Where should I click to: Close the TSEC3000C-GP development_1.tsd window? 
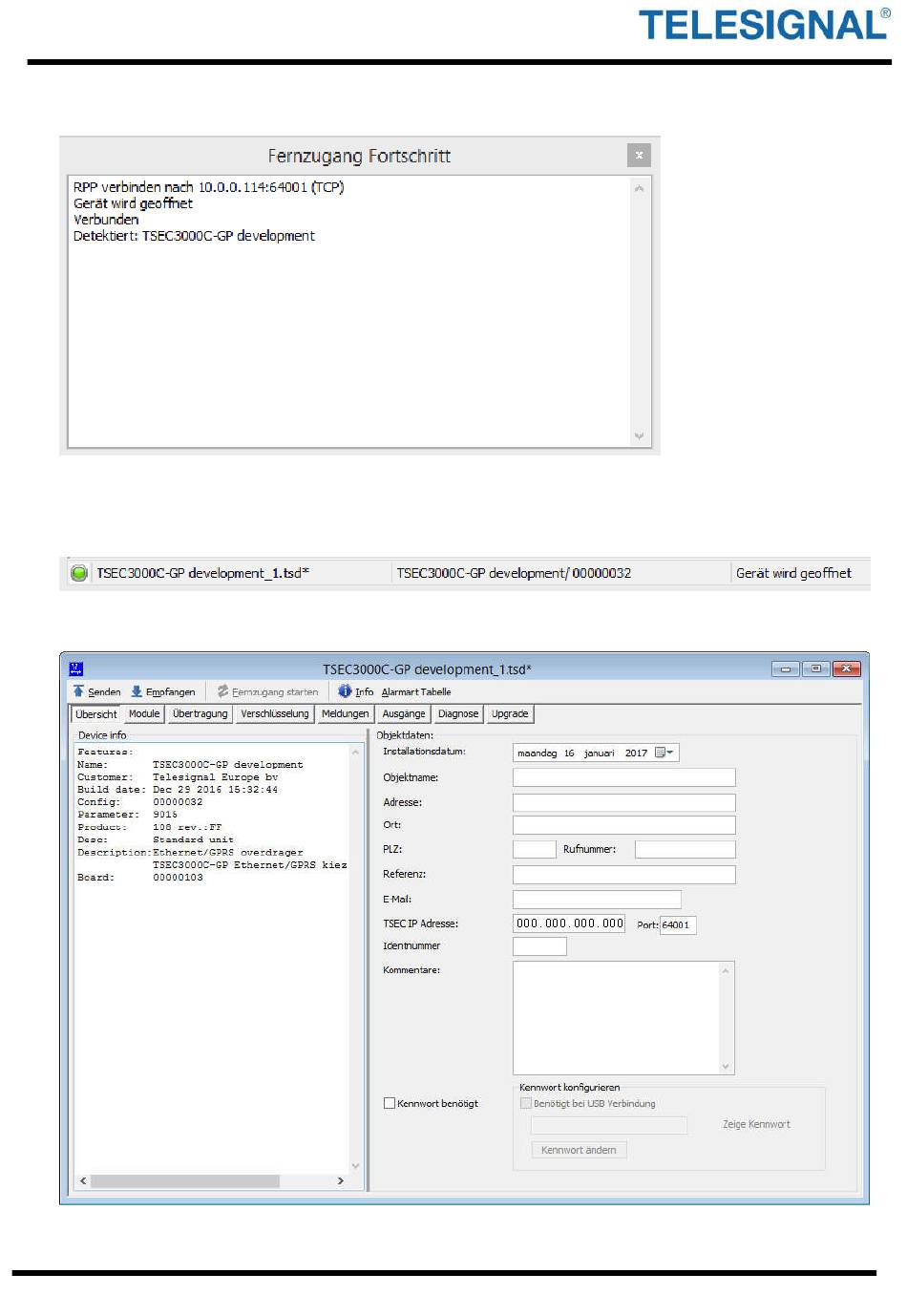[x=847, y=669]
